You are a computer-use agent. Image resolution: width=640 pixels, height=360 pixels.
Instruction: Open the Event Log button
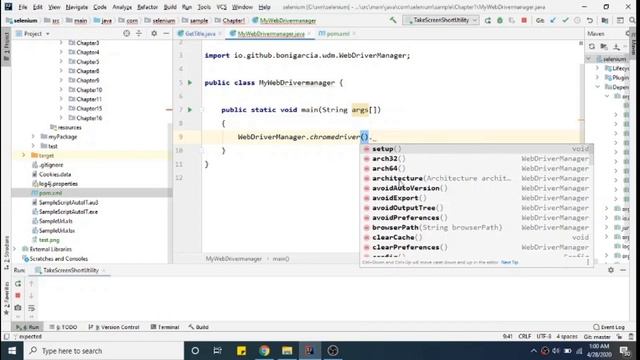tap(609, 327)
